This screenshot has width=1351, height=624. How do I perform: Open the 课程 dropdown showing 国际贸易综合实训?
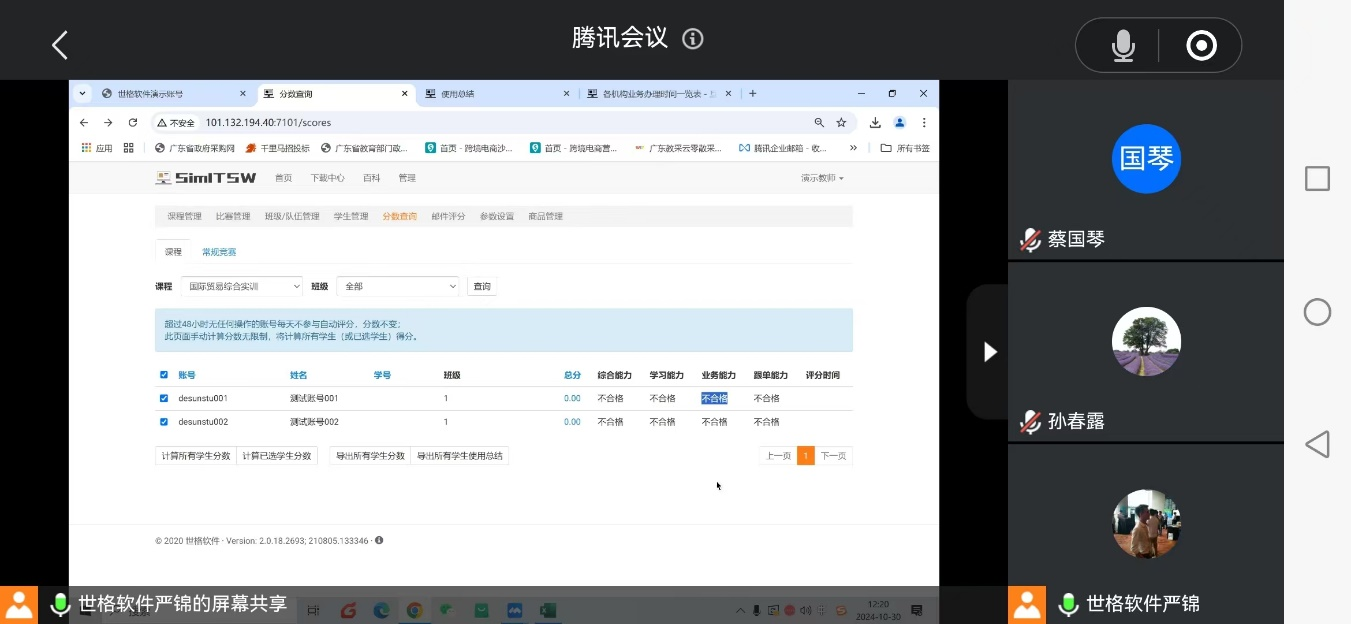[242, 286]
